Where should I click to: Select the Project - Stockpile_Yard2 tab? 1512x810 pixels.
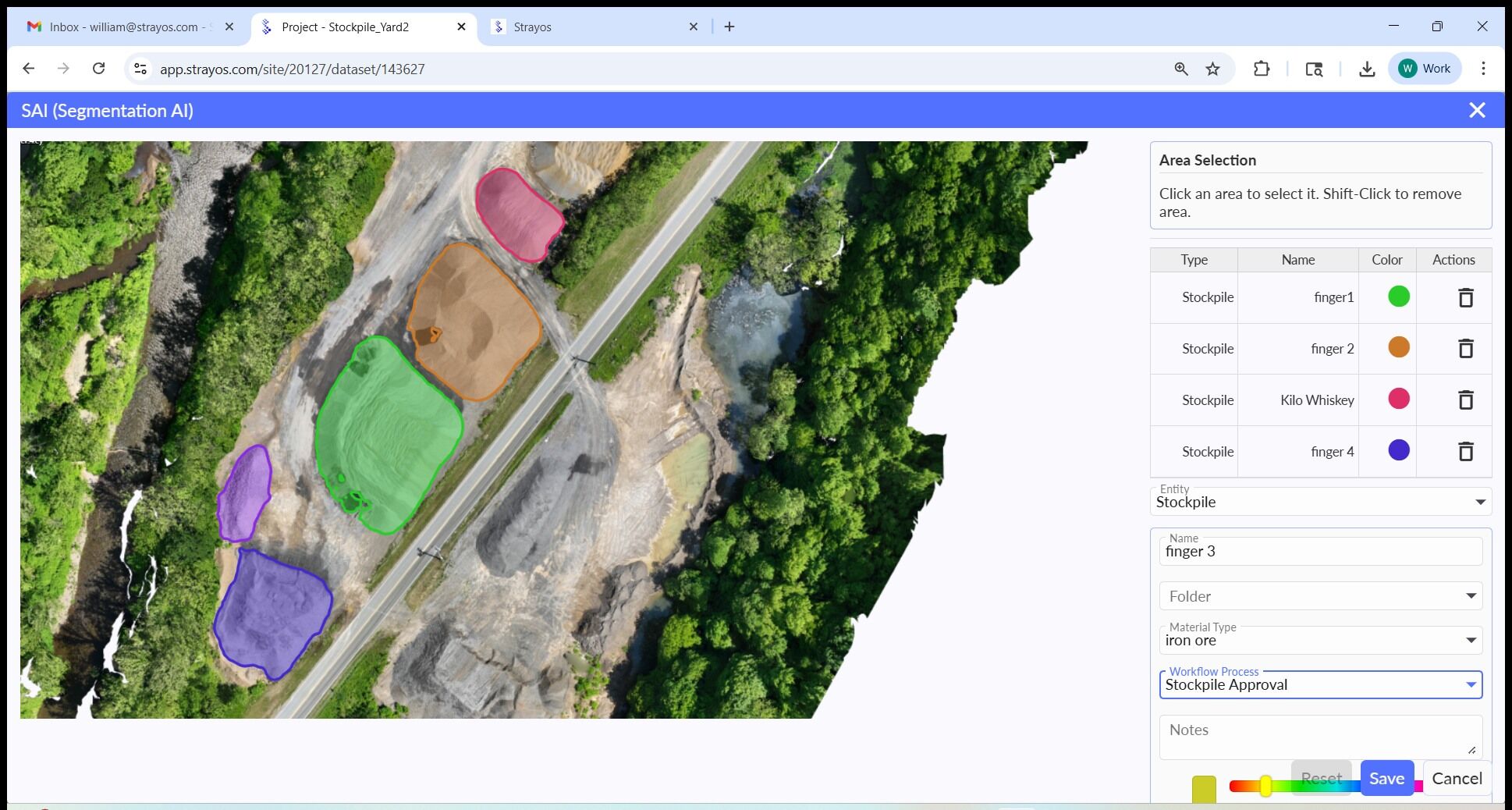tap(363, 27)
